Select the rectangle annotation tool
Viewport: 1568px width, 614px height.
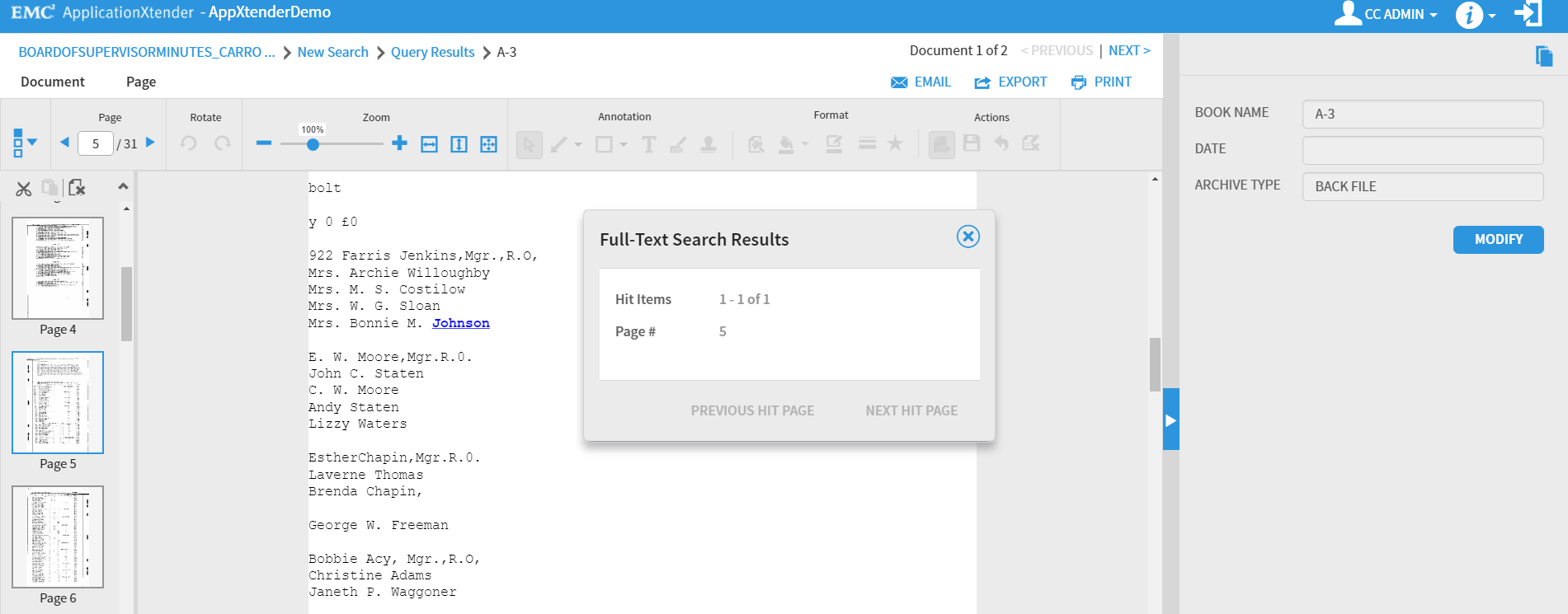click(604, 144)
